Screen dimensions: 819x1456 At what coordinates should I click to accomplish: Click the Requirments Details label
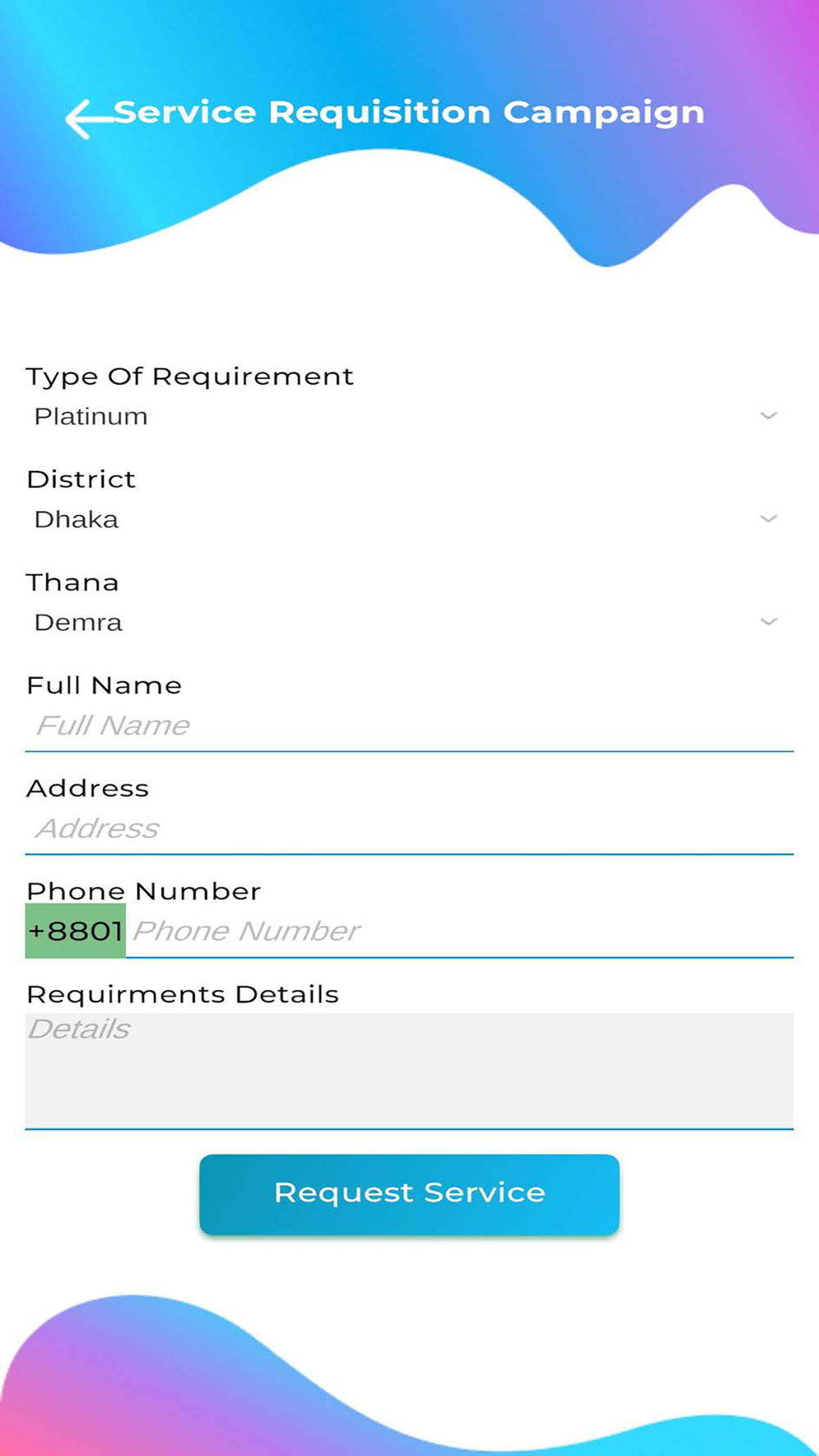[x=183, y=994]
